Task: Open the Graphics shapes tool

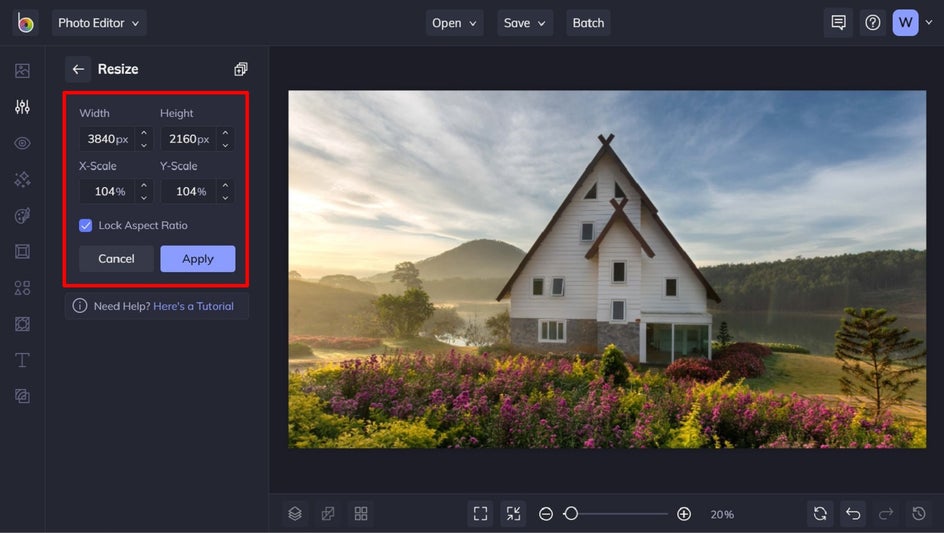Action: [x=22, y=287]
